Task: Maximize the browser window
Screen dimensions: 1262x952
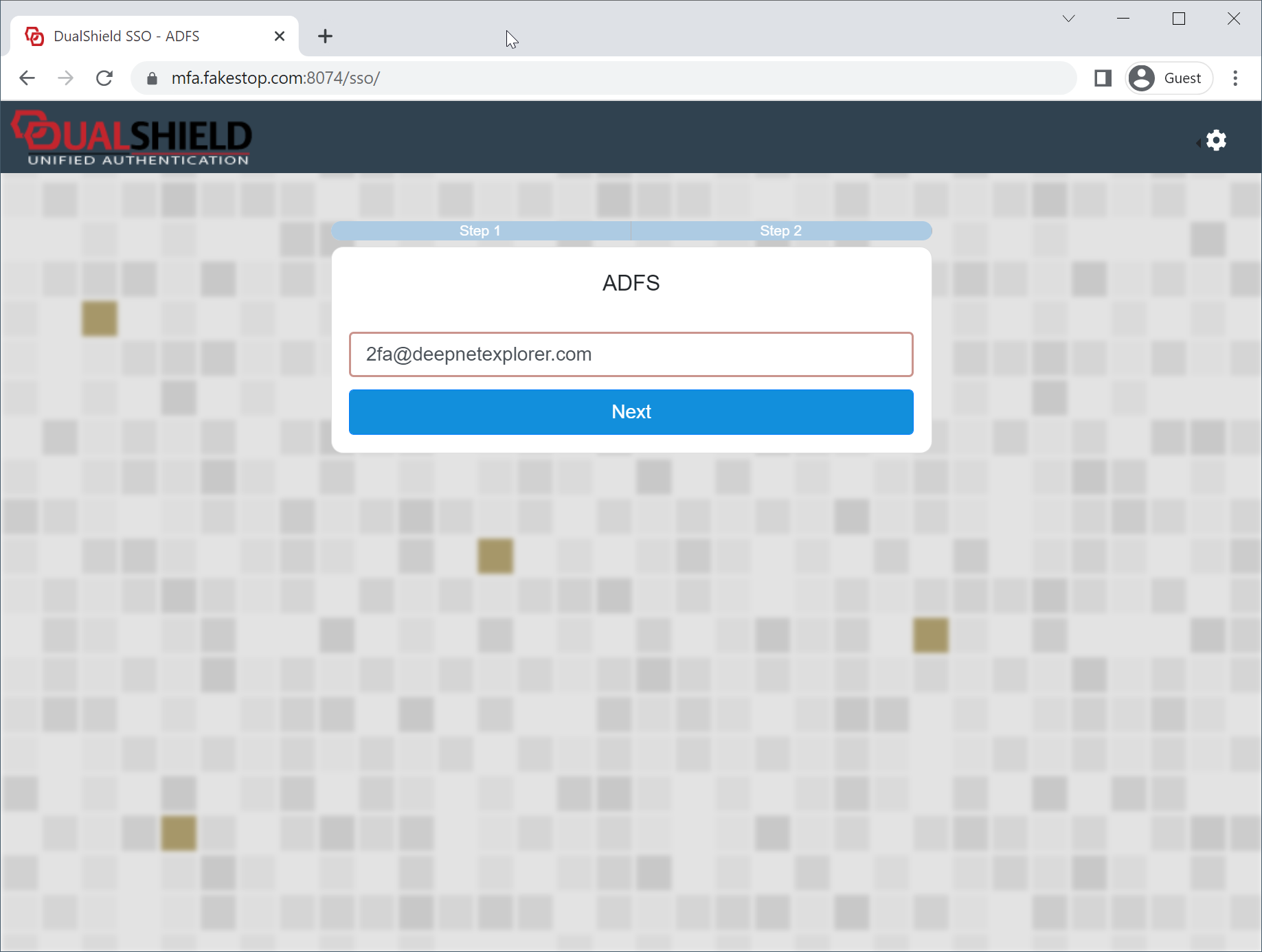Action: (1178, 19)
